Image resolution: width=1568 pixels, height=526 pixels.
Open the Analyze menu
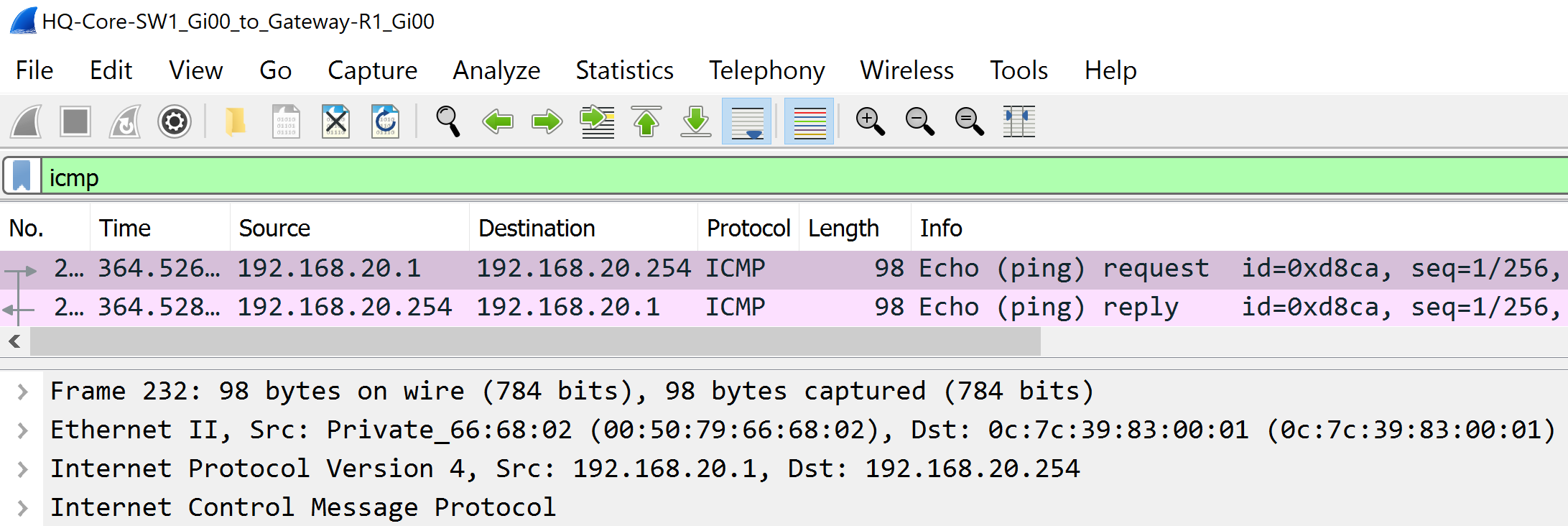click(496, 70)
